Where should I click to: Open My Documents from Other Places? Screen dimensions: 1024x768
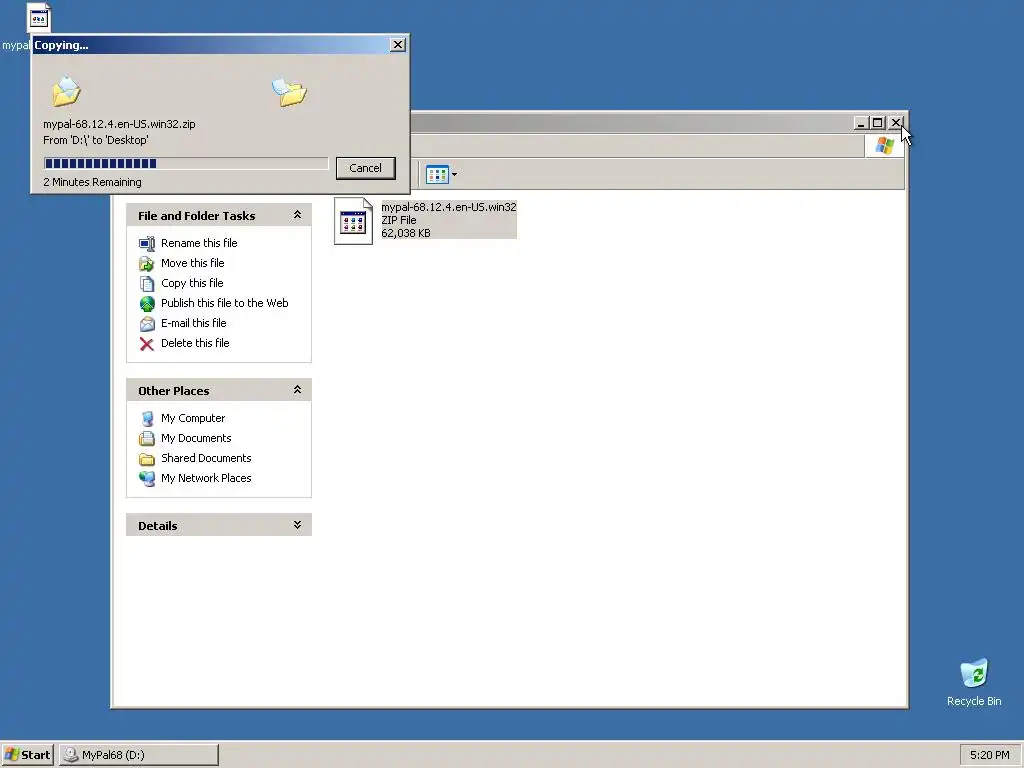coord(196,438)
